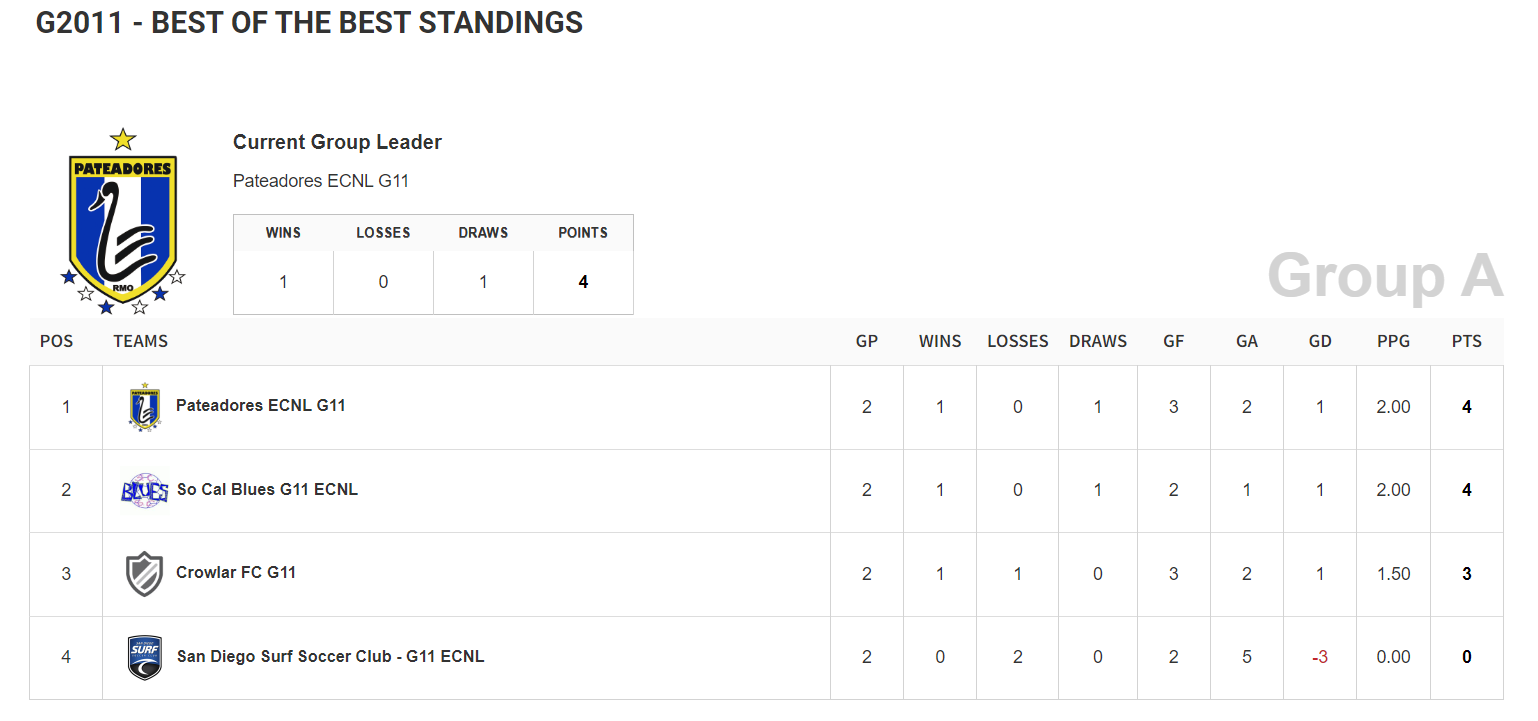Click the PTS column header

tap(1466, 342)
